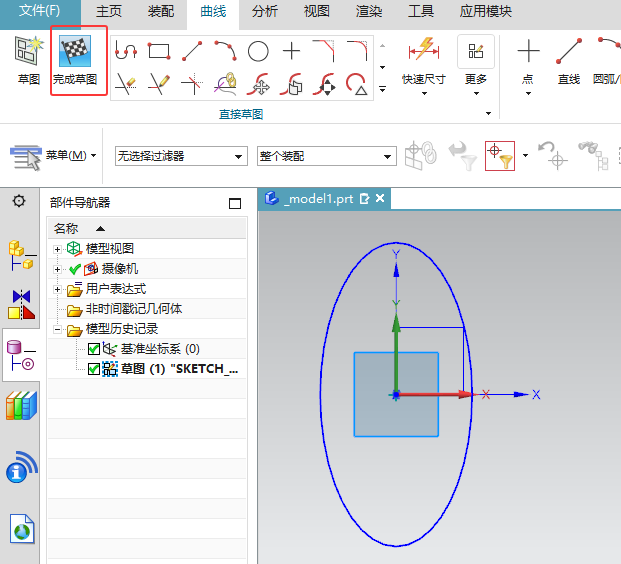Switch to the 装配 ribbon tab
Image resolution: width=621 pixels, height=564 pixels.
pos(161,11)
